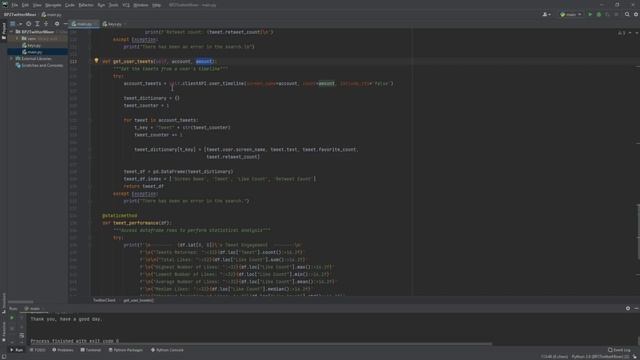Click the main.py breadcrumb in navigation bar

52,15
